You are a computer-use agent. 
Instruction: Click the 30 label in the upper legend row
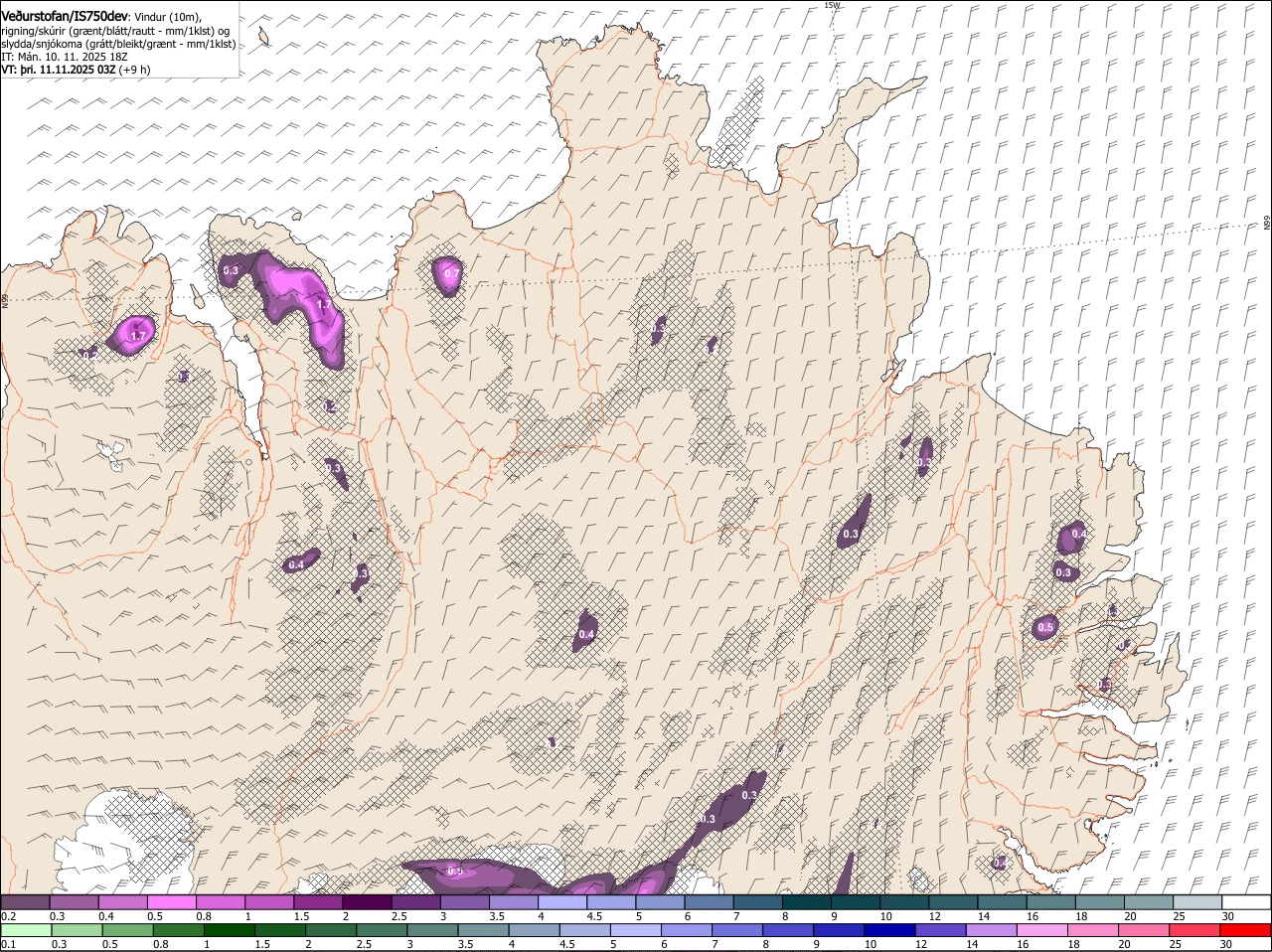pyautogui.click(x=1227, y=915)
